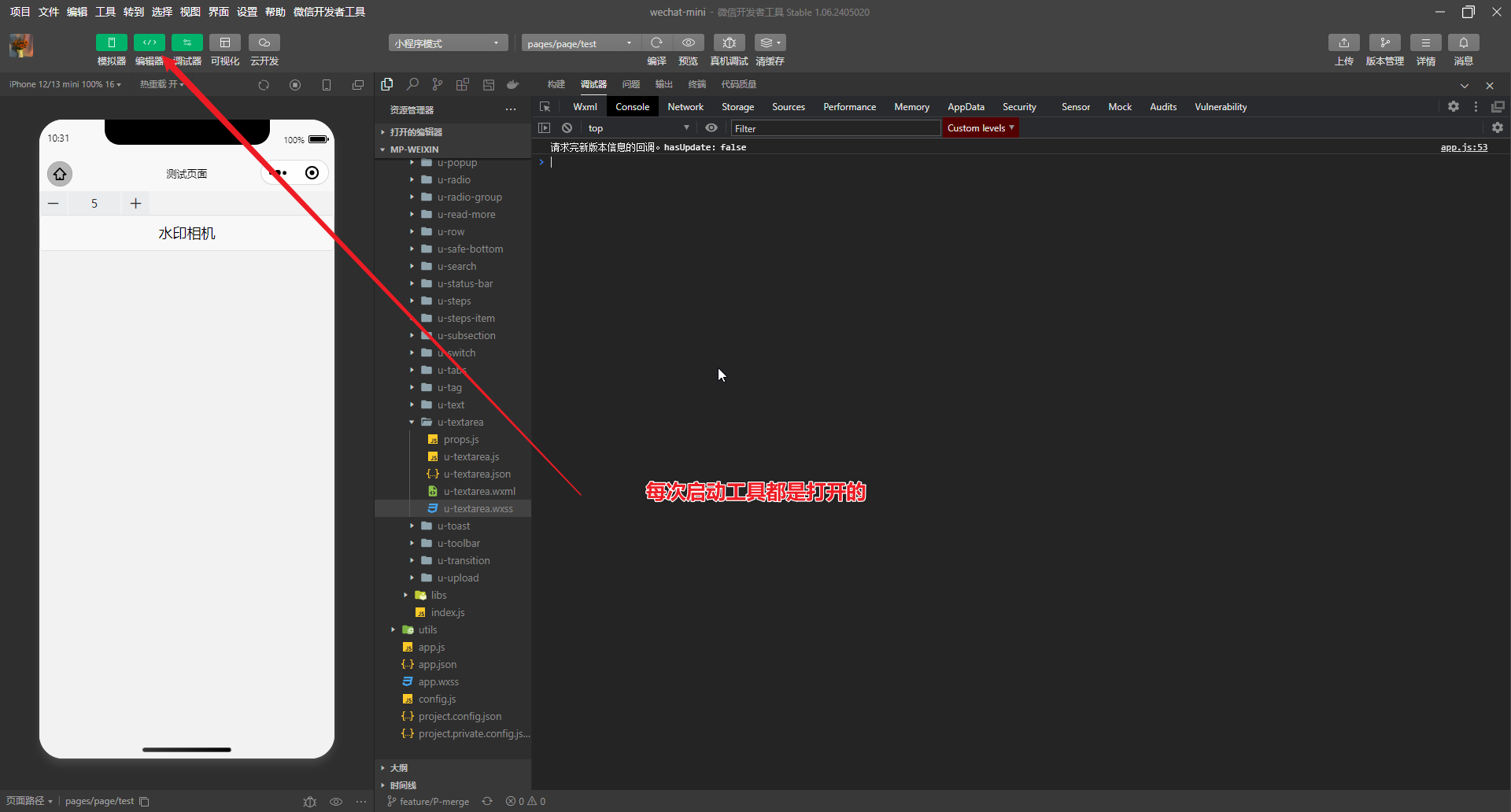Click the simulator home button

pyautogui.click(x=60, y=174)
